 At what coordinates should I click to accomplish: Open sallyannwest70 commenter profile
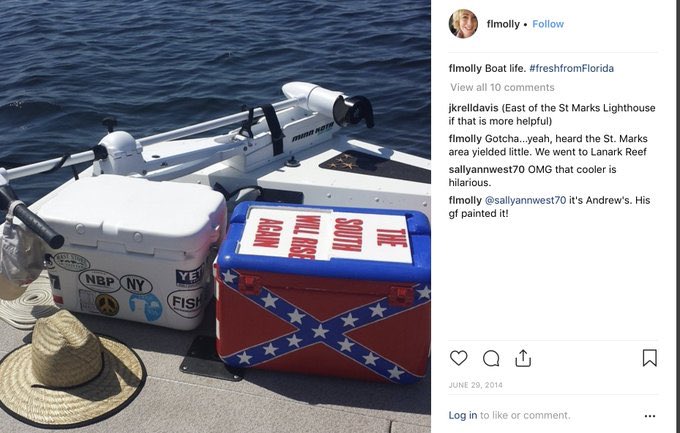click(x=487, y=170)
